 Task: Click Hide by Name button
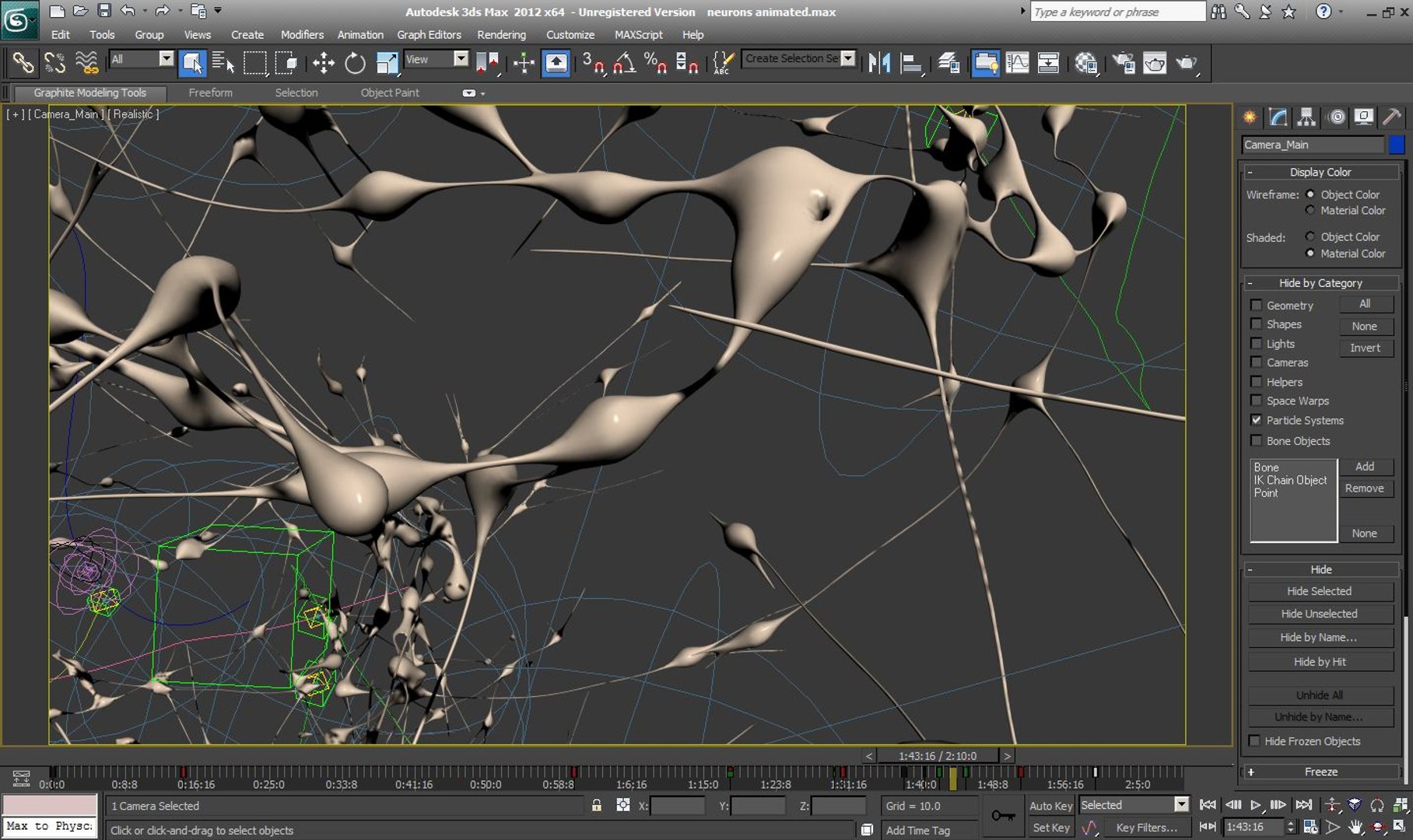tap(1320, 637)
